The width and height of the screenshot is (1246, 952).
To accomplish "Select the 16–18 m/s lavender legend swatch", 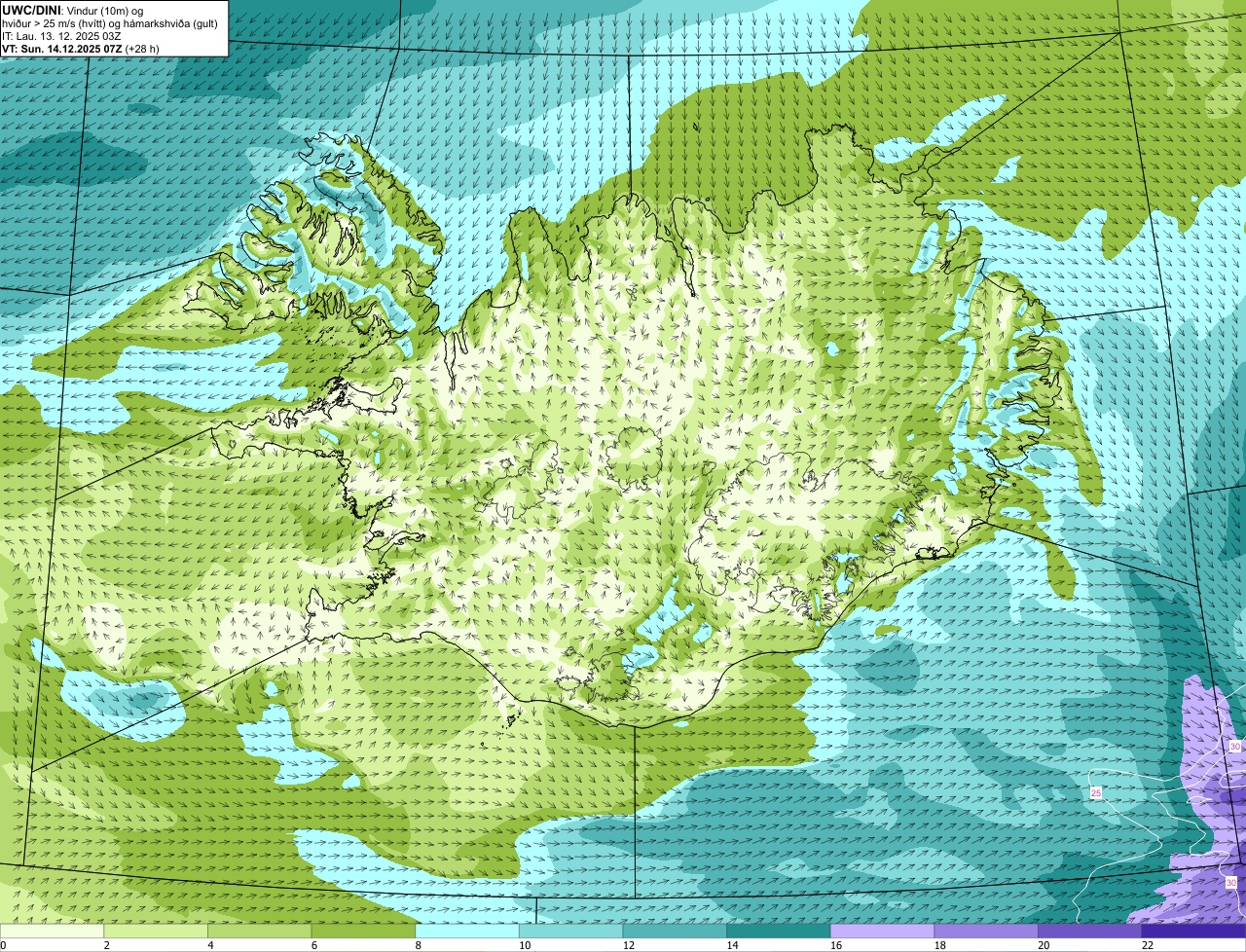I will click(x=882, y=932).
